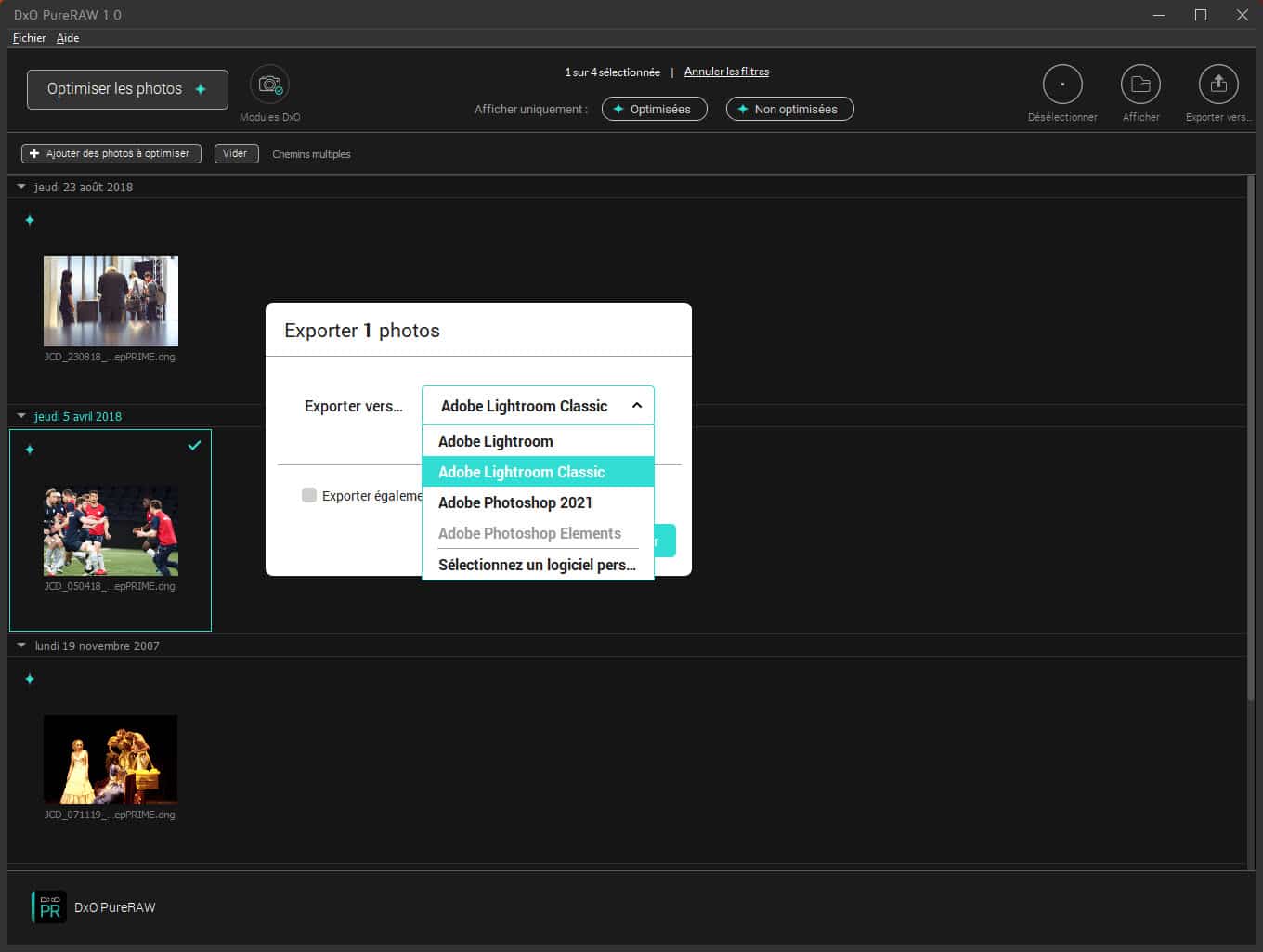Open the Modules DxO camera icon
The image size is (1263, 952).
click(269, 85)
